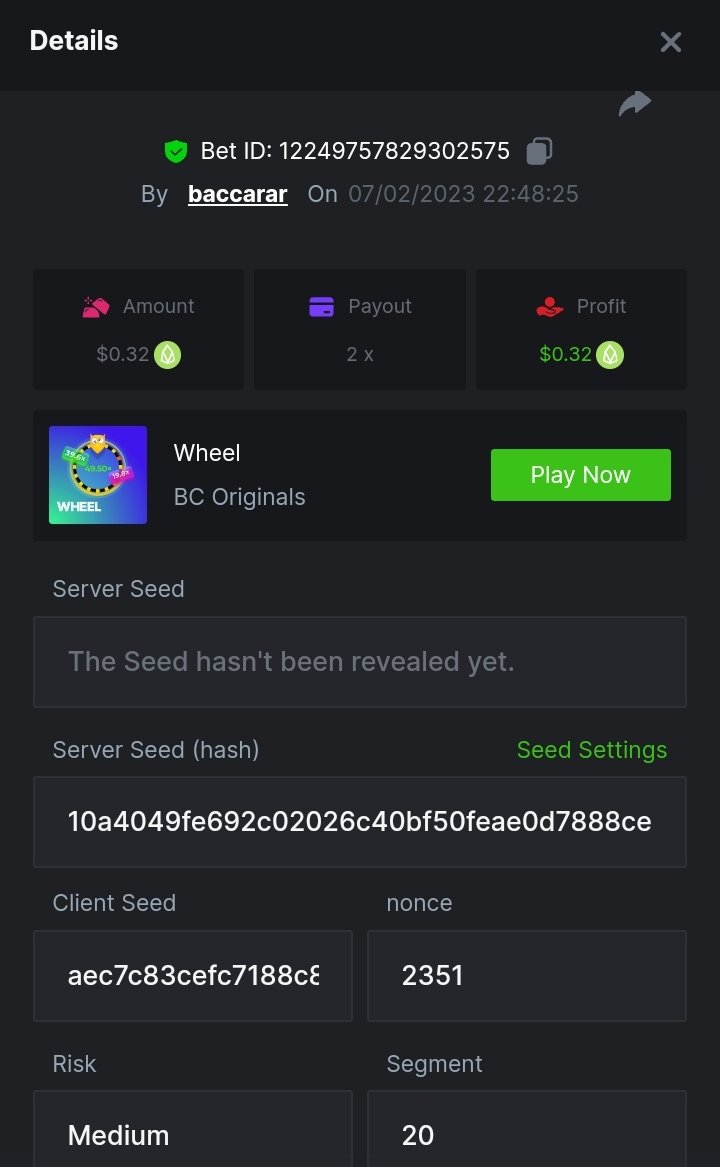Click the Risk field showing Medium

point(193,1134)
